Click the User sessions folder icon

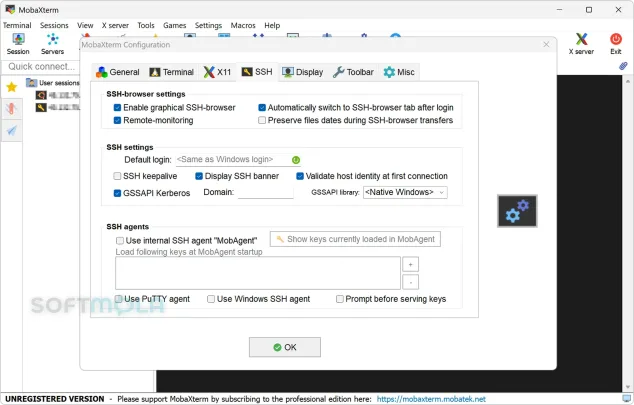tap(32, 83)
